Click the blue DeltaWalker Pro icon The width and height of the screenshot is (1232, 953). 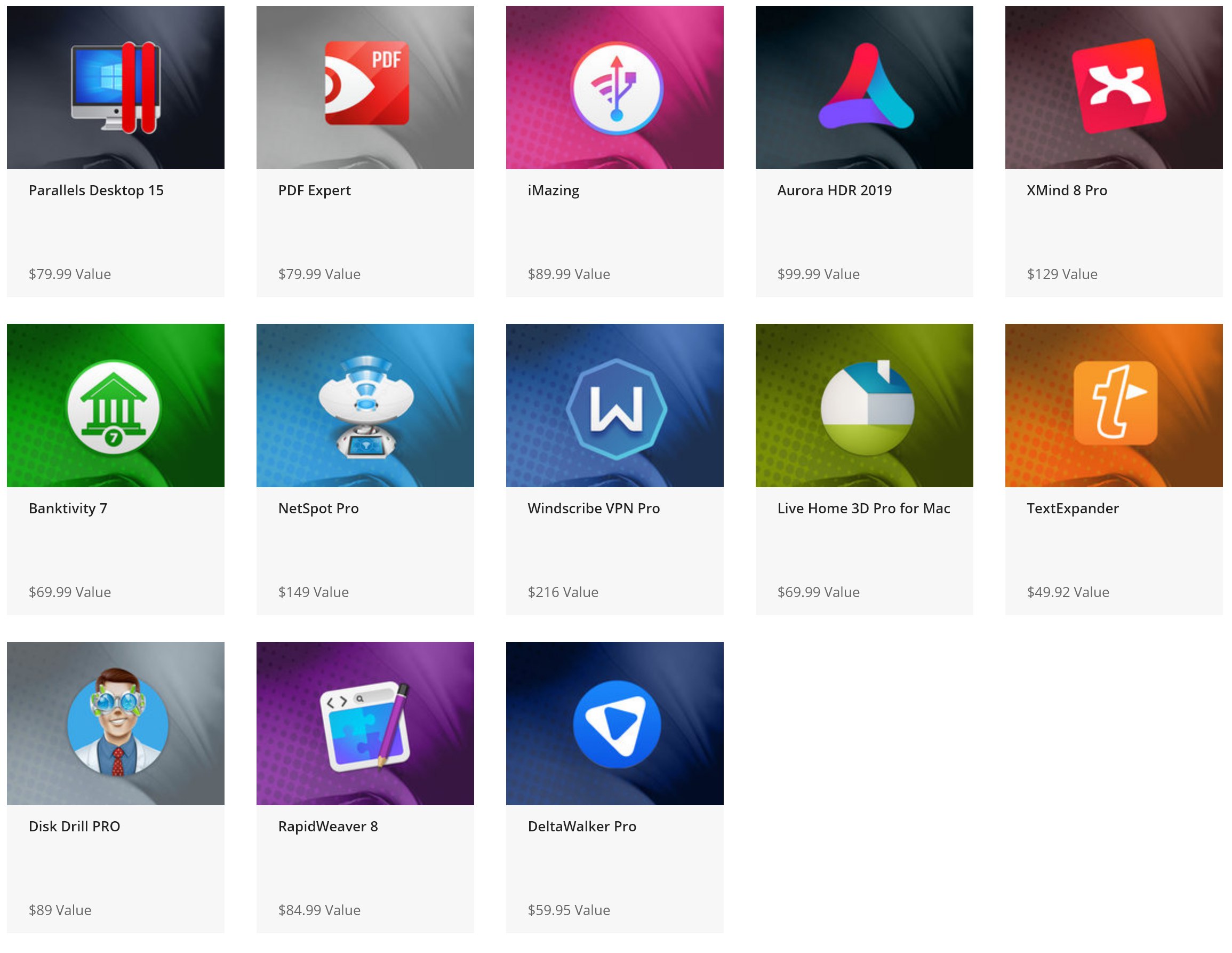[x=616, y=725]
